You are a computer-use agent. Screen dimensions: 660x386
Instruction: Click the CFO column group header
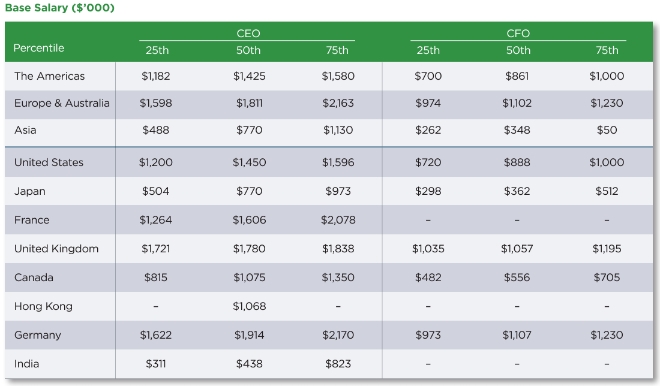coord(518,33)
